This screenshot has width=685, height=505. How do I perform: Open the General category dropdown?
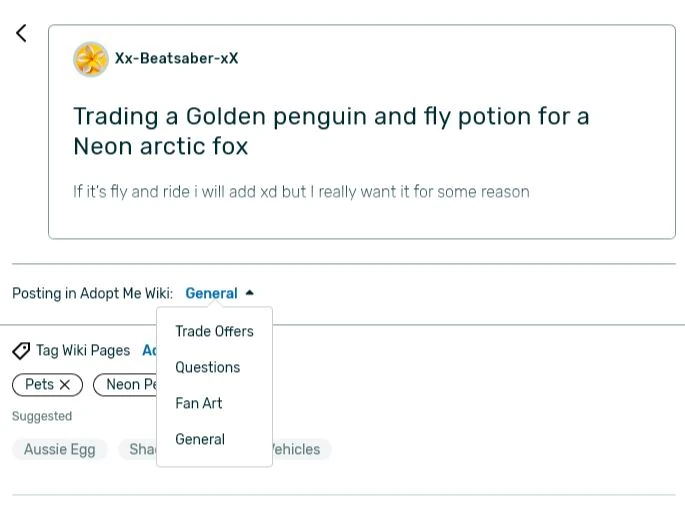(x=211, y=294)
